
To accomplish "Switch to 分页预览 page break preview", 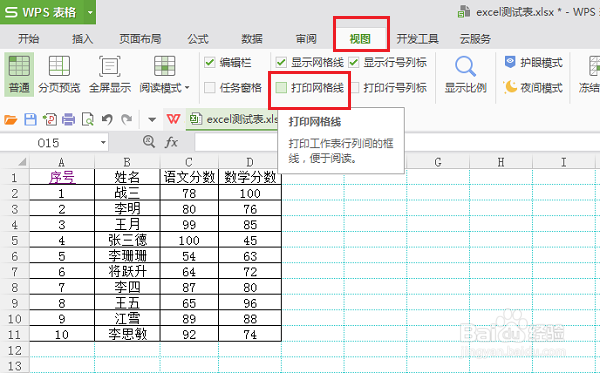I will (x=59, y=74).
